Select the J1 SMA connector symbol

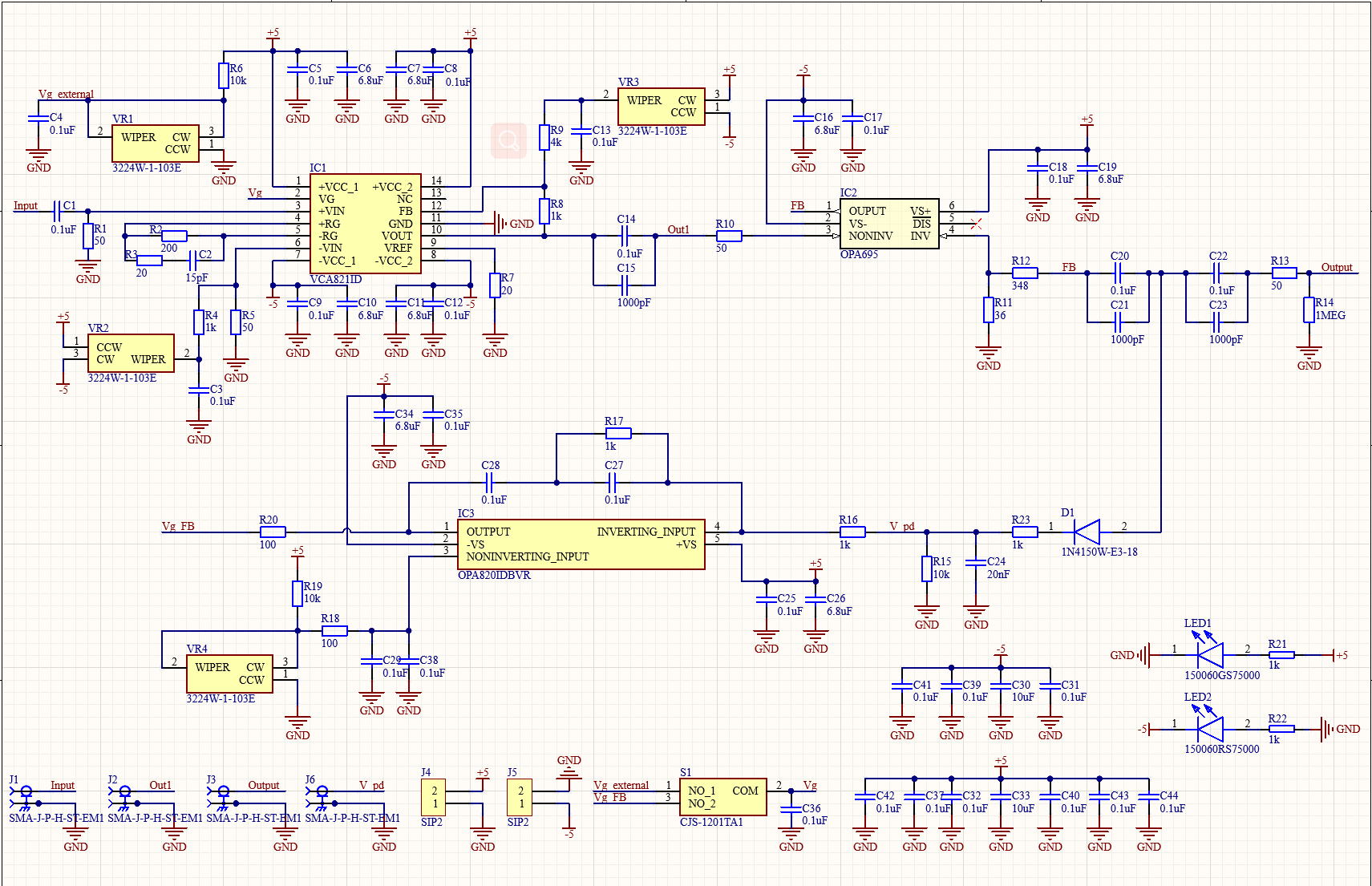coord(25,797)
